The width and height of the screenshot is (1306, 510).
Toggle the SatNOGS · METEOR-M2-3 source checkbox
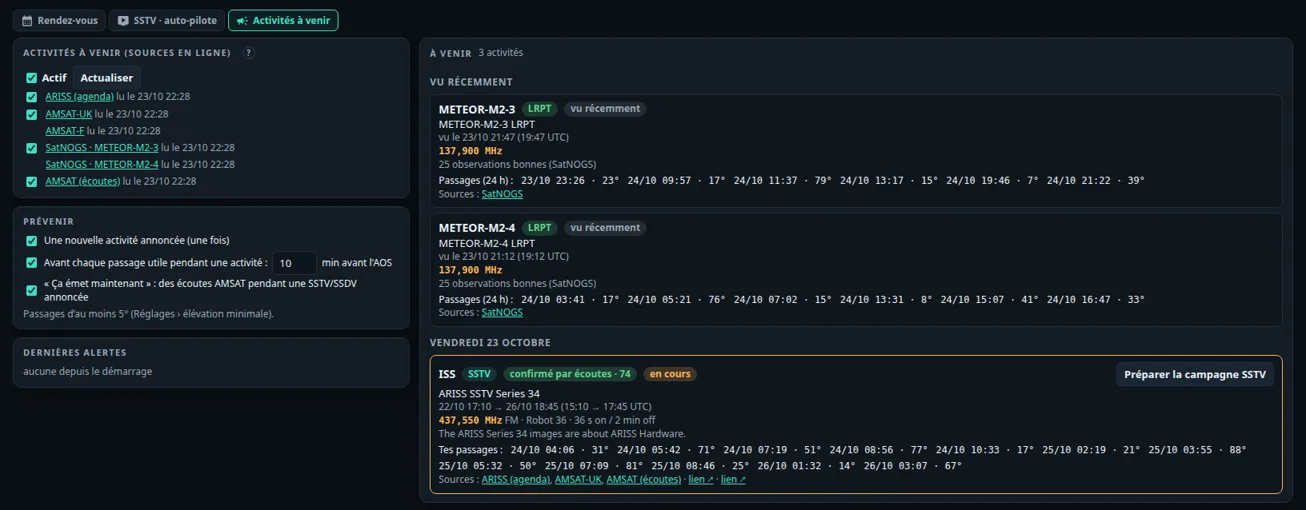click(x=31, y=148)
